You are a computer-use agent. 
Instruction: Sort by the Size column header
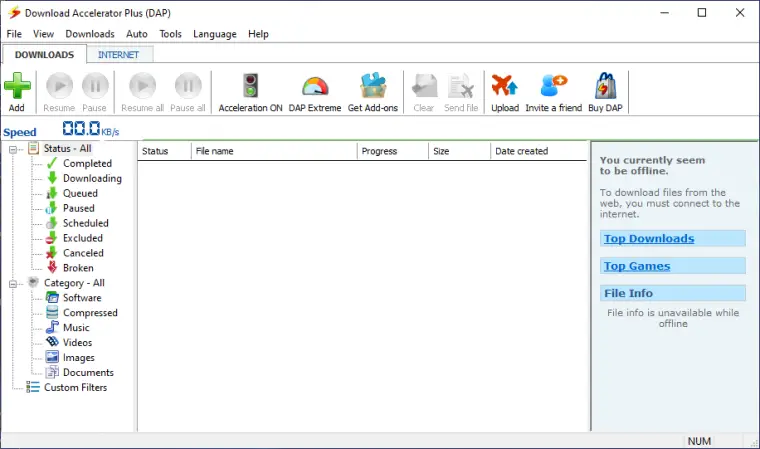tap(459, 151)
